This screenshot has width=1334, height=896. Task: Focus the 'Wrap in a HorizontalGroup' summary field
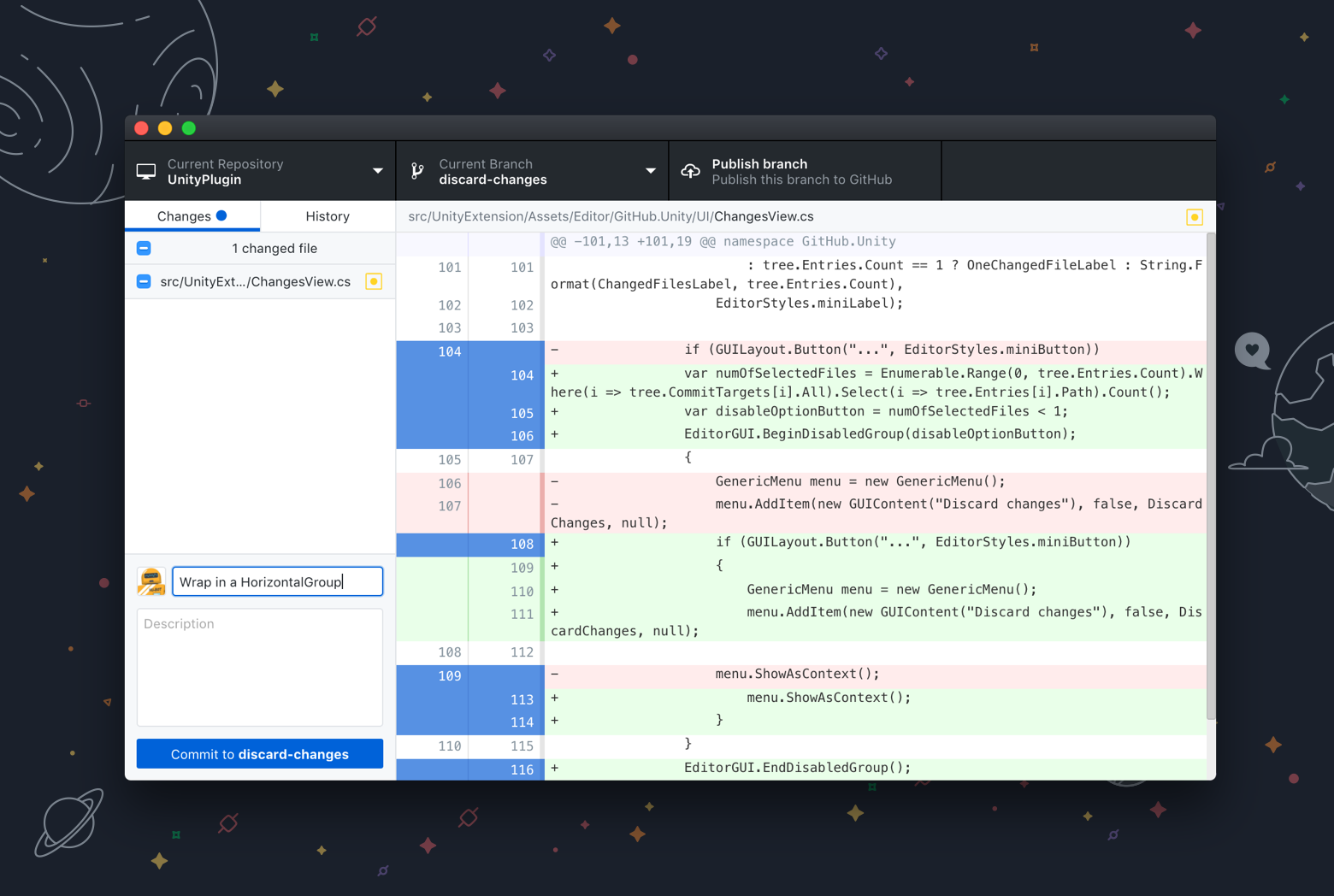pos(276,581)
